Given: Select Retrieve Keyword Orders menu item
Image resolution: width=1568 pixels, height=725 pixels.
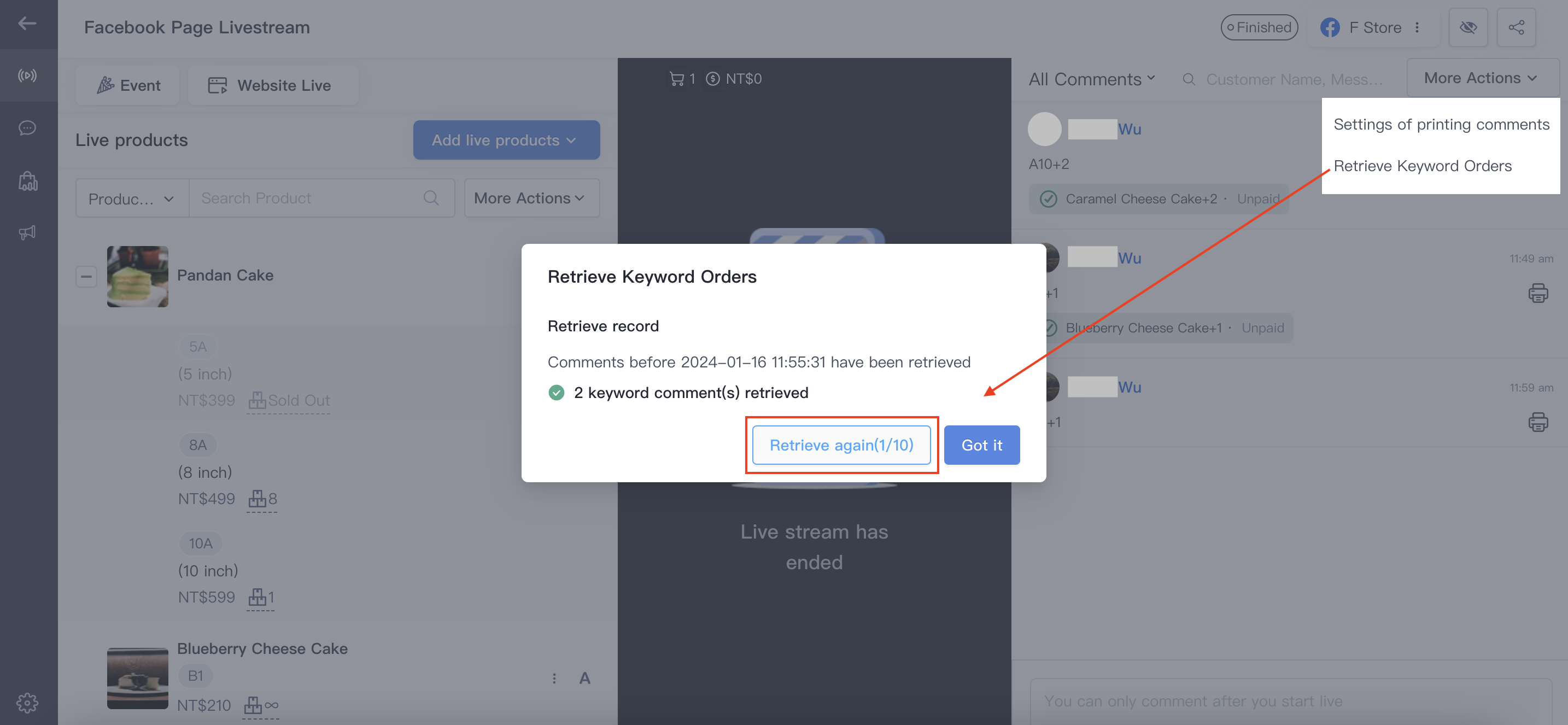Looking at the screenshot, I should [x=1423, y=166].
